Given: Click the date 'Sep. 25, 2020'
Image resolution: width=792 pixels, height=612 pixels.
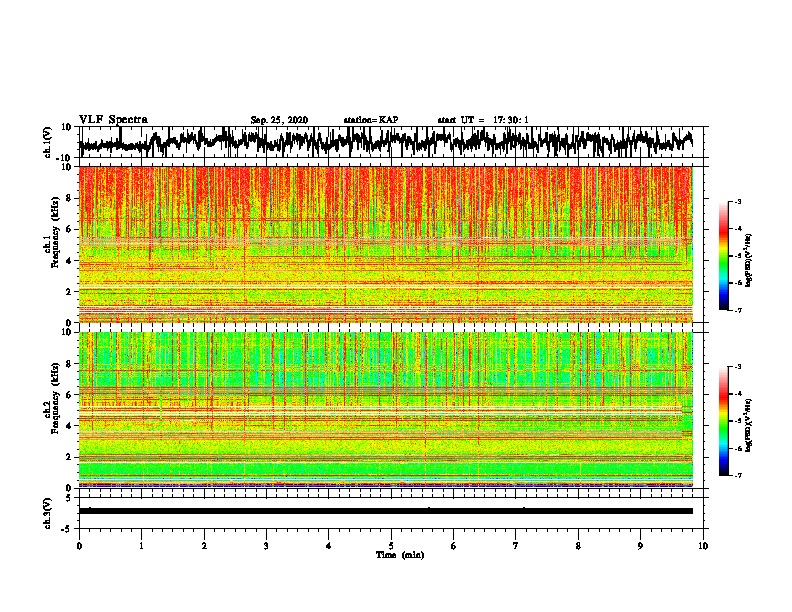Looking at the screenshot, I should click(x=279, y=120).
